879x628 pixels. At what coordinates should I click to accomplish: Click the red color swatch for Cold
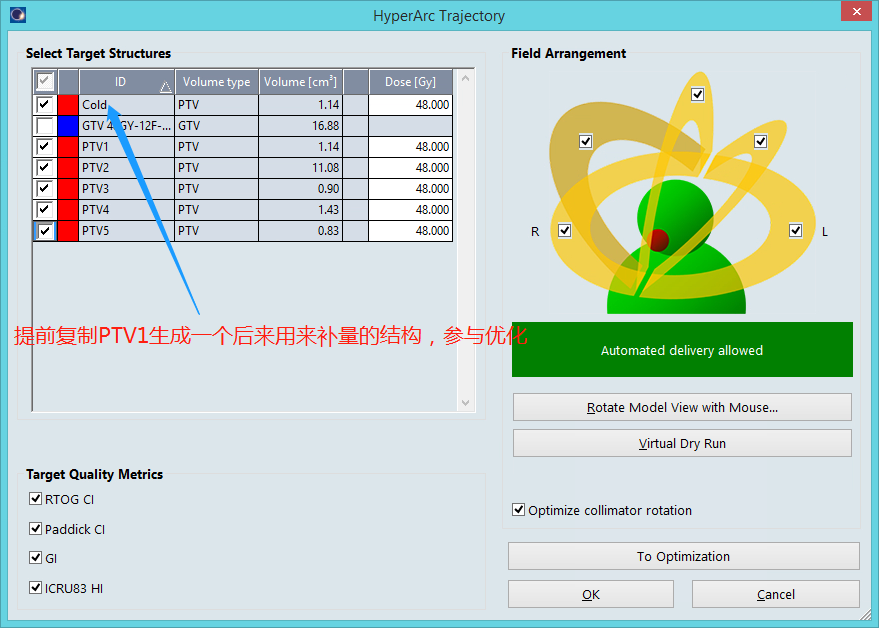pos(68,105)
